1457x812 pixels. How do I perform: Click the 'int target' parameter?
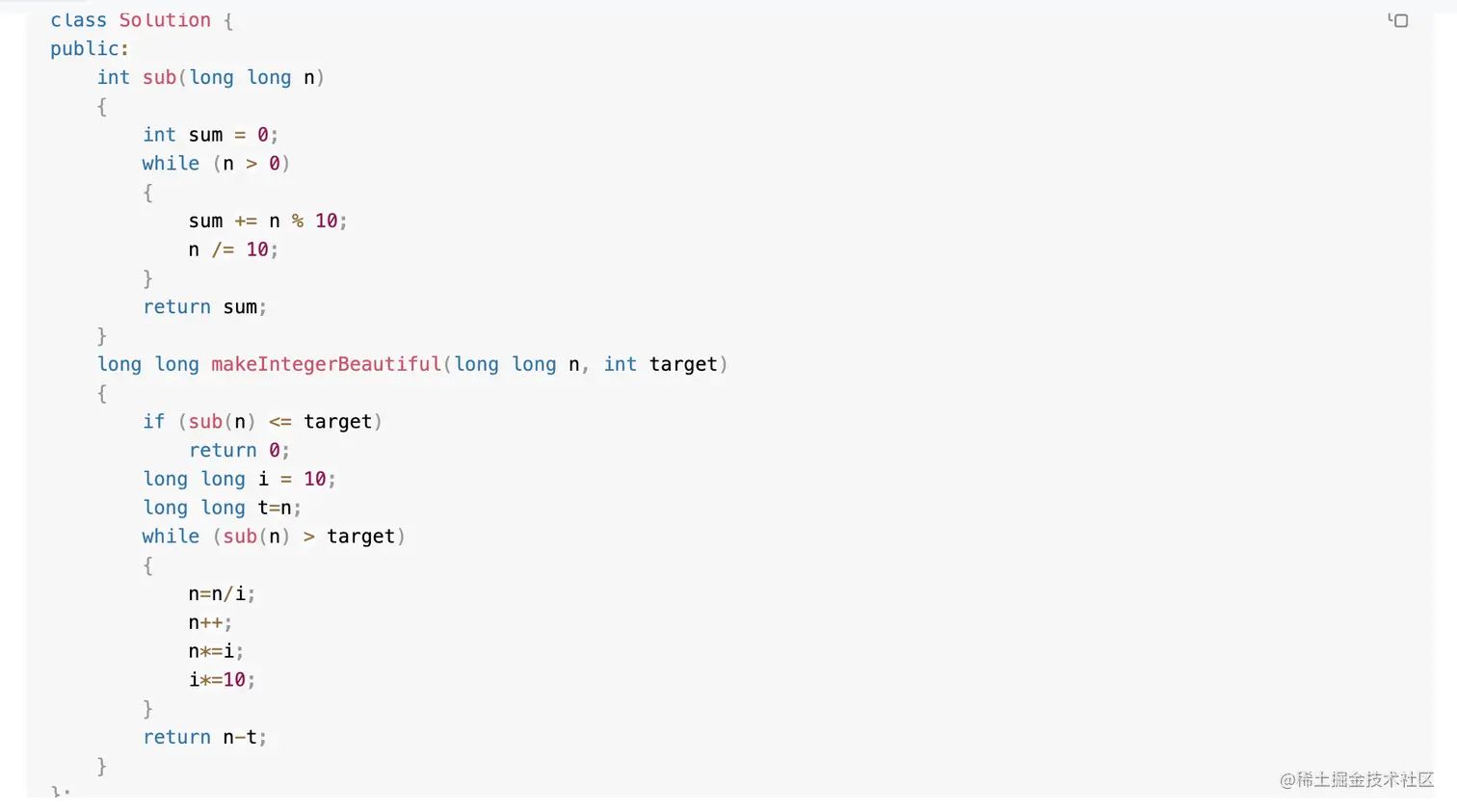point(661,364)
